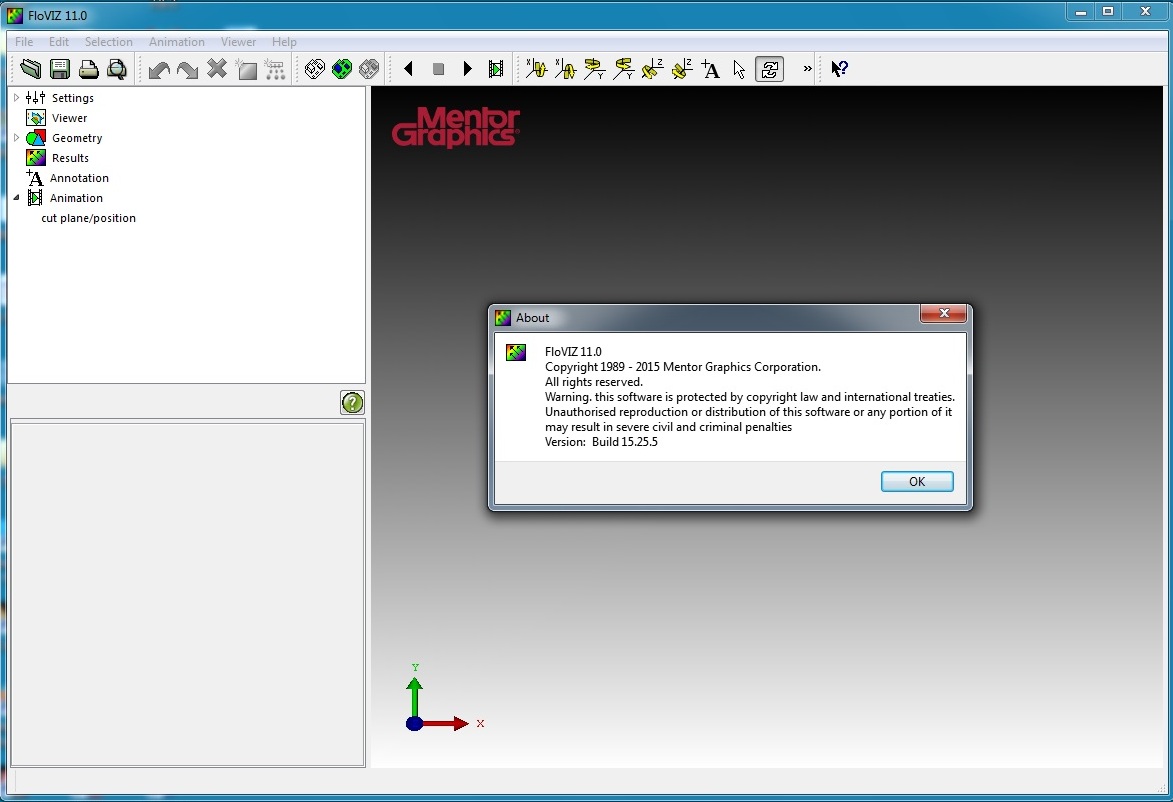Click Z-axis rotate icon beside Add Annotation
The height and width of the screenshot is (802, 1173).
click(x=682, y=69)
